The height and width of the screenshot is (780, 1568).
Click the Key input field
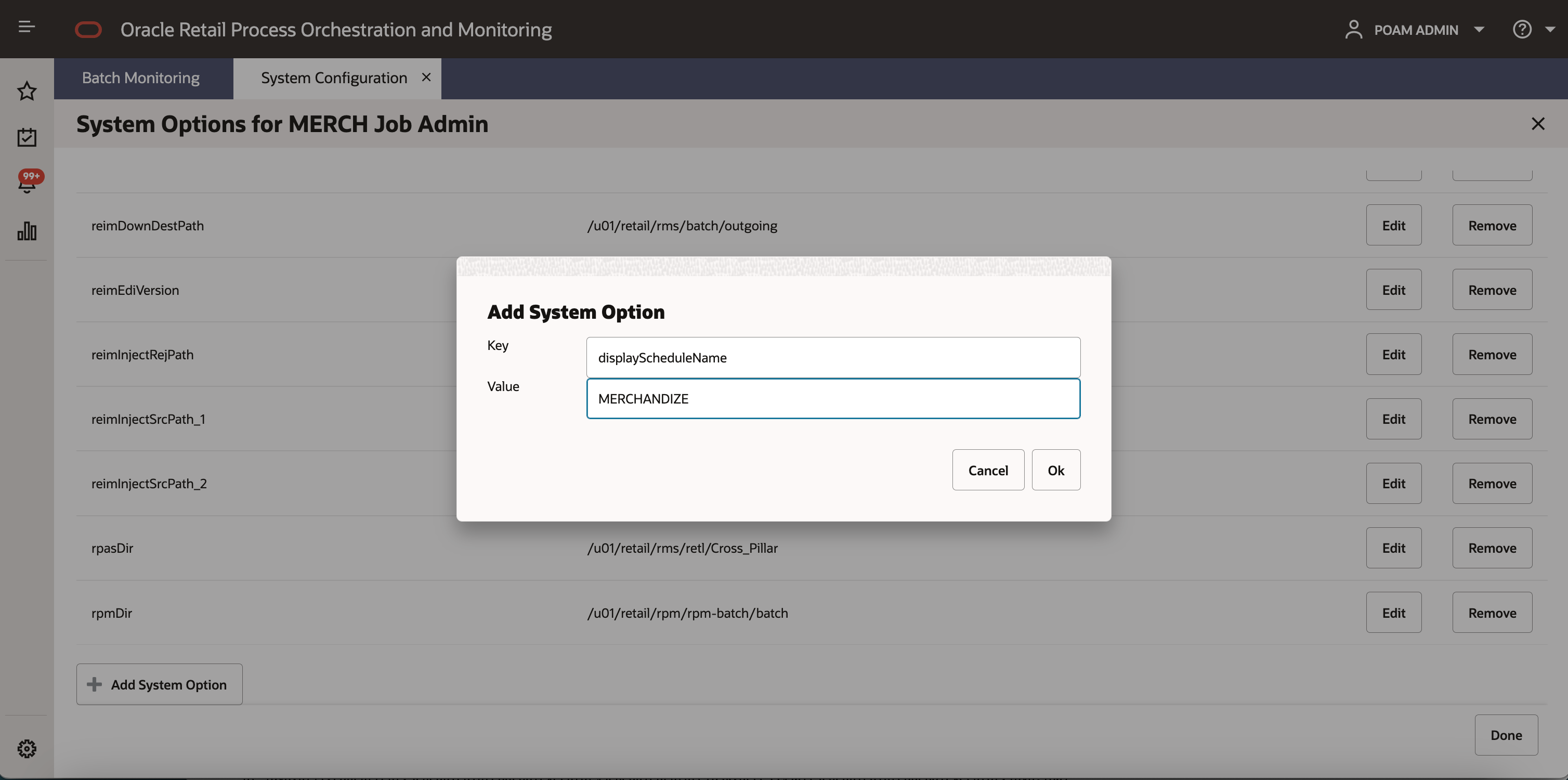coord(833,357)
